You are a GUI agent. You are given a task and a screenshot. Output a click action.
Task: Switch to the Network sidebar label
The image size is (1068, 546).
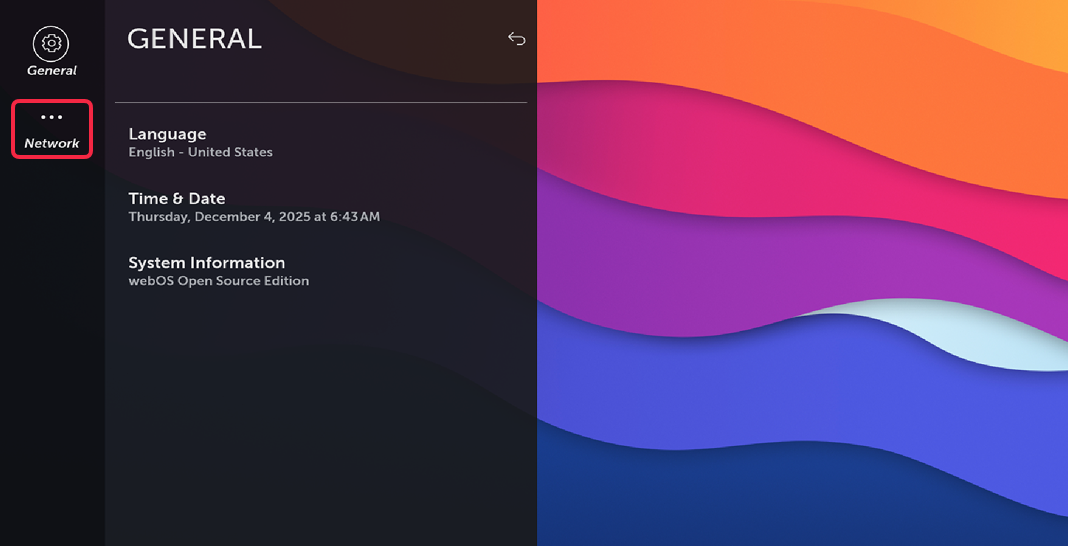pyautogui.click(x=52, y=144)
